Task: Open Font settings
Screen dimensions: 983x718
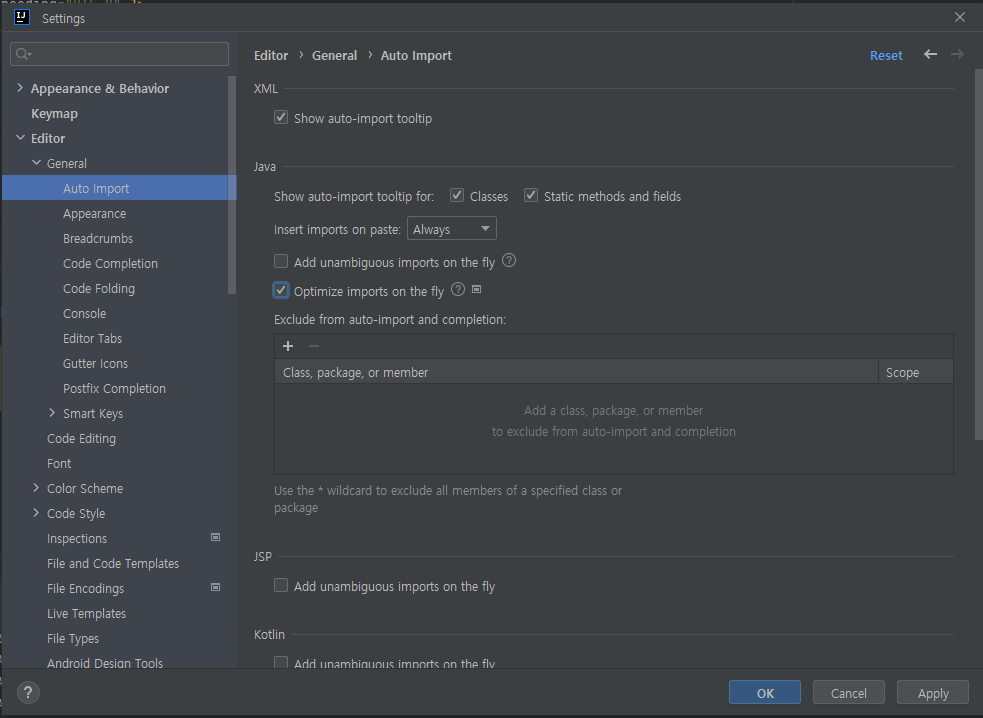Action: point(59,463)
